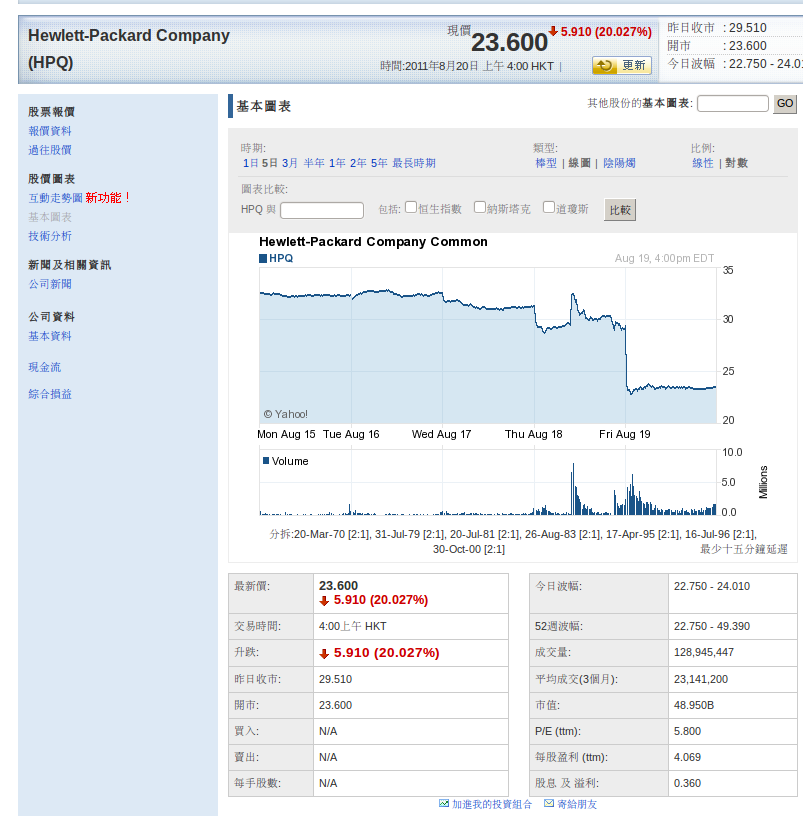Focus the HPQ 與 comparison input field
Viewport: 803px width, 816px height.
(322, 210)
